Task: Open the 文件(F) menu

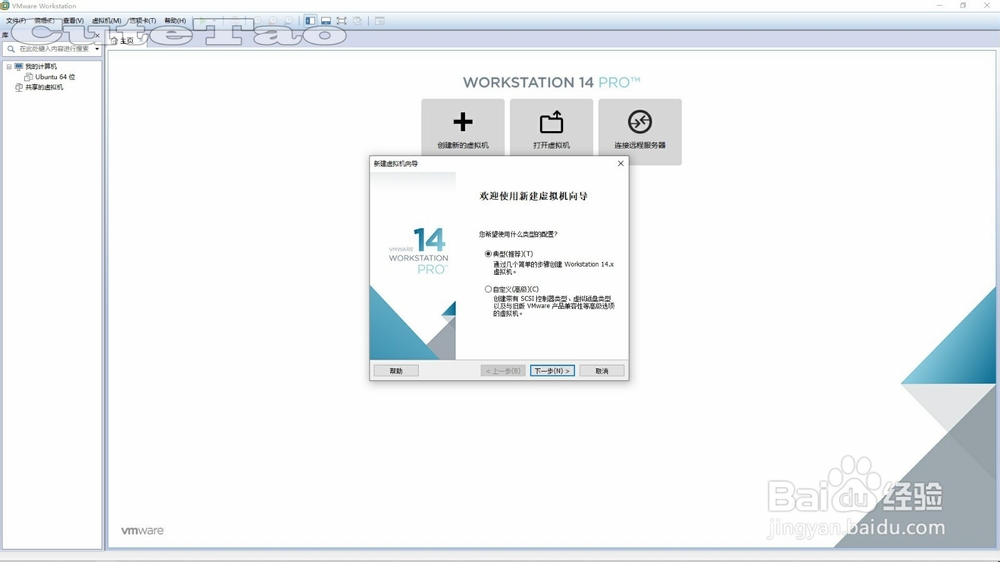Action: pyautogui.click(x=16, y=20)
